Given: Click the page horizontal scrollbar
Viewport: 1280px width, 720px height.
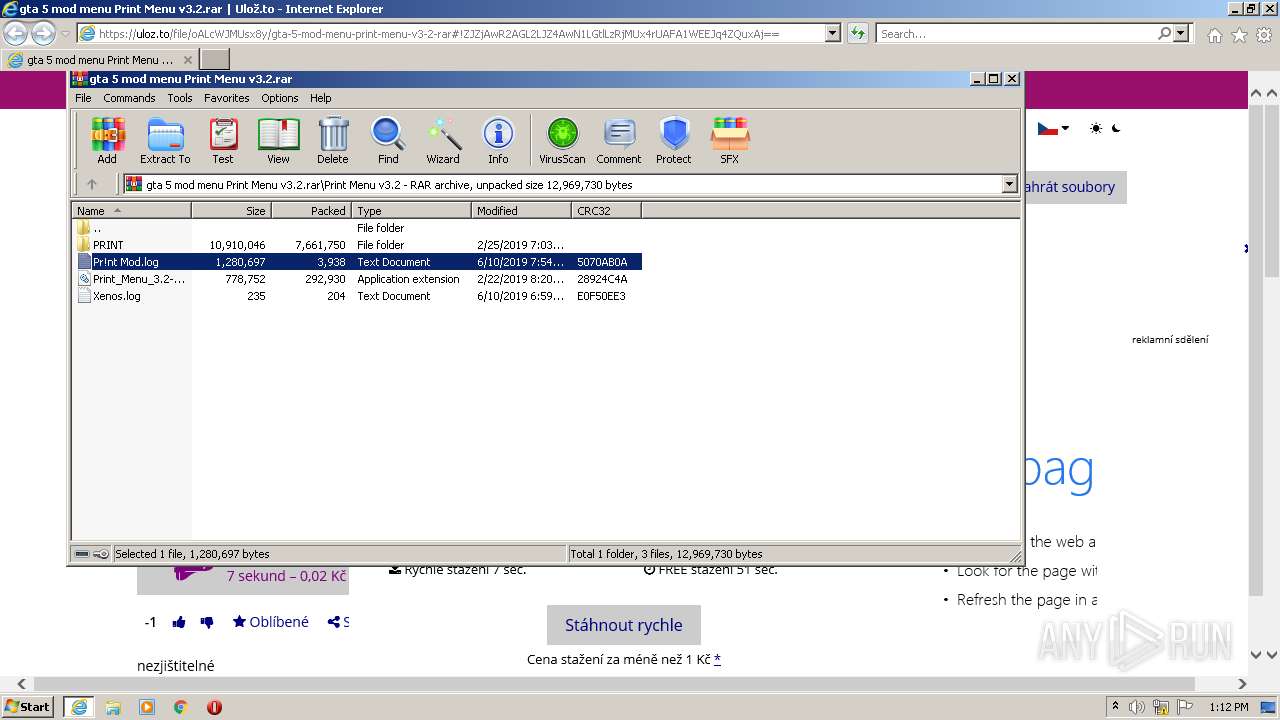Looking at the screenshot, I should click(x=614, y=685).
